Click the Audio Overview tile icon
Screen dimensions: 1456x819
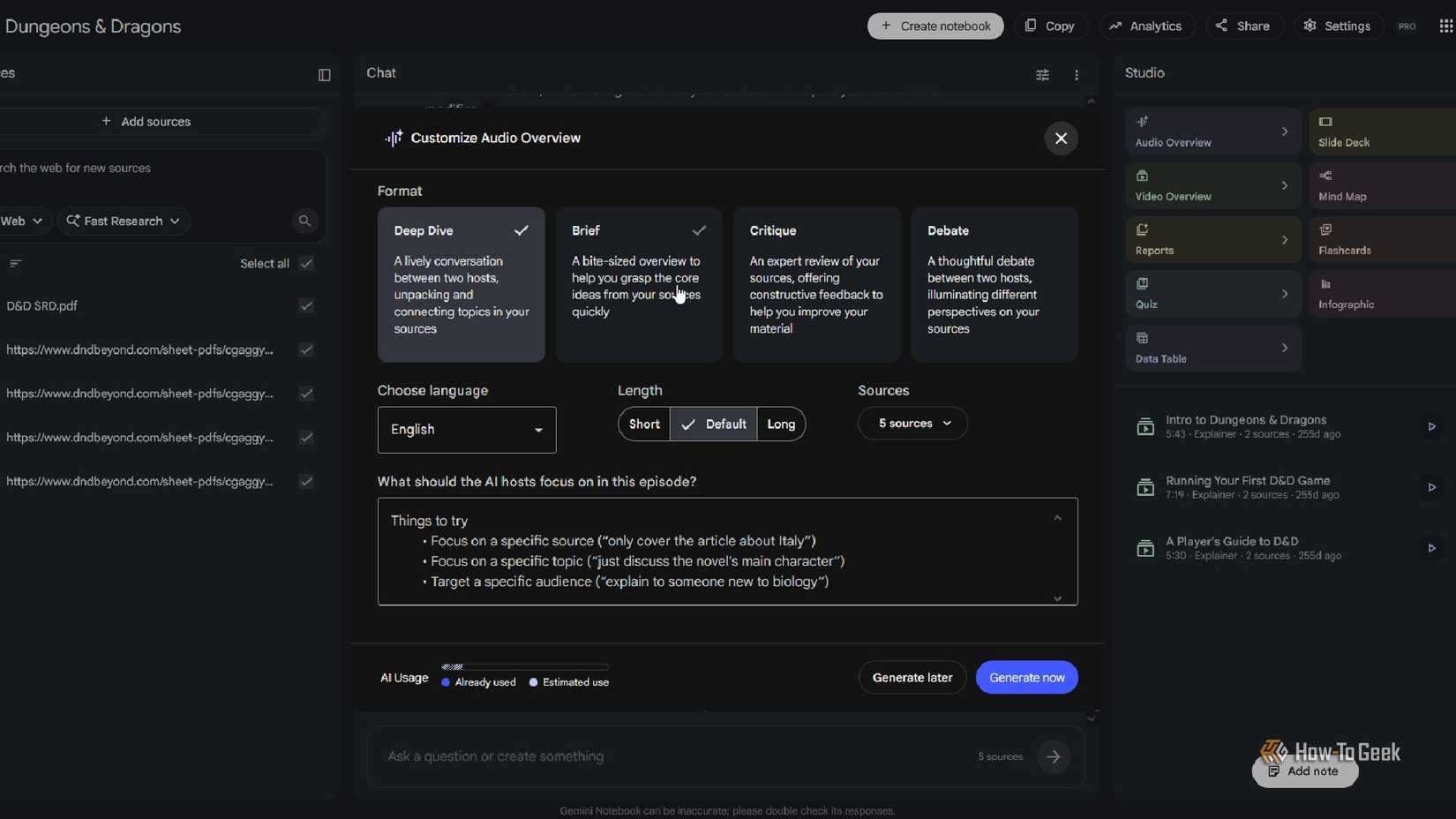tap(1142, 122)
